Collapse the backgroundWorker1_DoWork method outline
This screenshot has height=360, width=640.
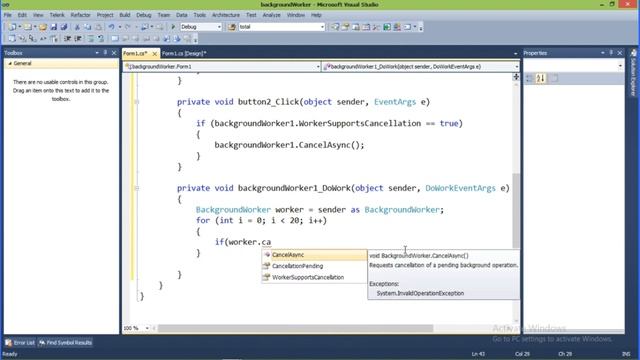coord(137,188)
